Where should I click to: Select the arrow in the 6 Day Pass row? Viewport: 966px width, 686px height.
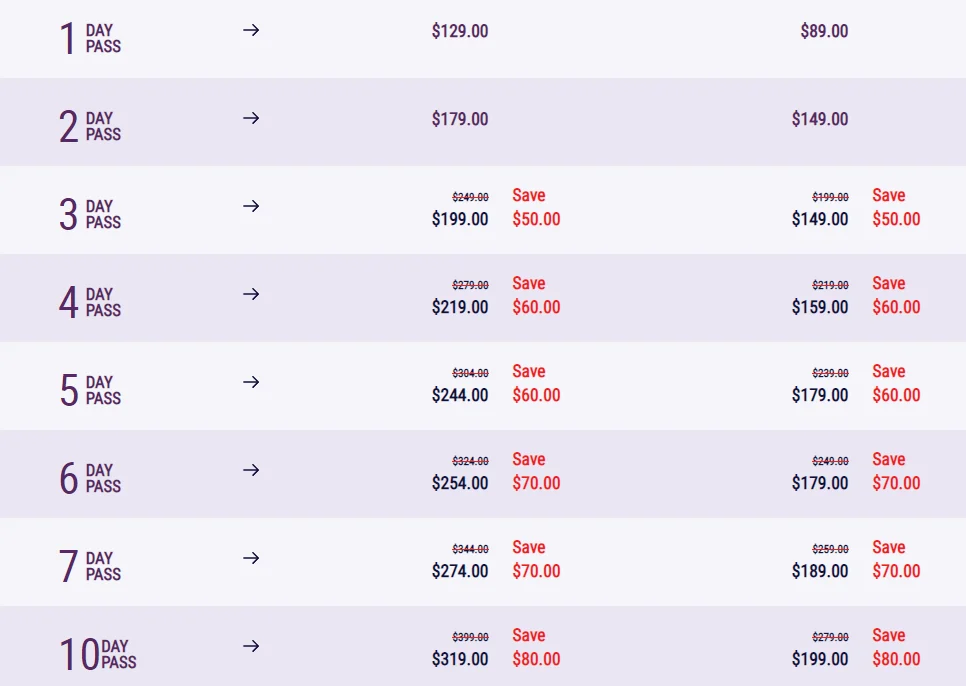pyautogui.click(x=251, y=470)
